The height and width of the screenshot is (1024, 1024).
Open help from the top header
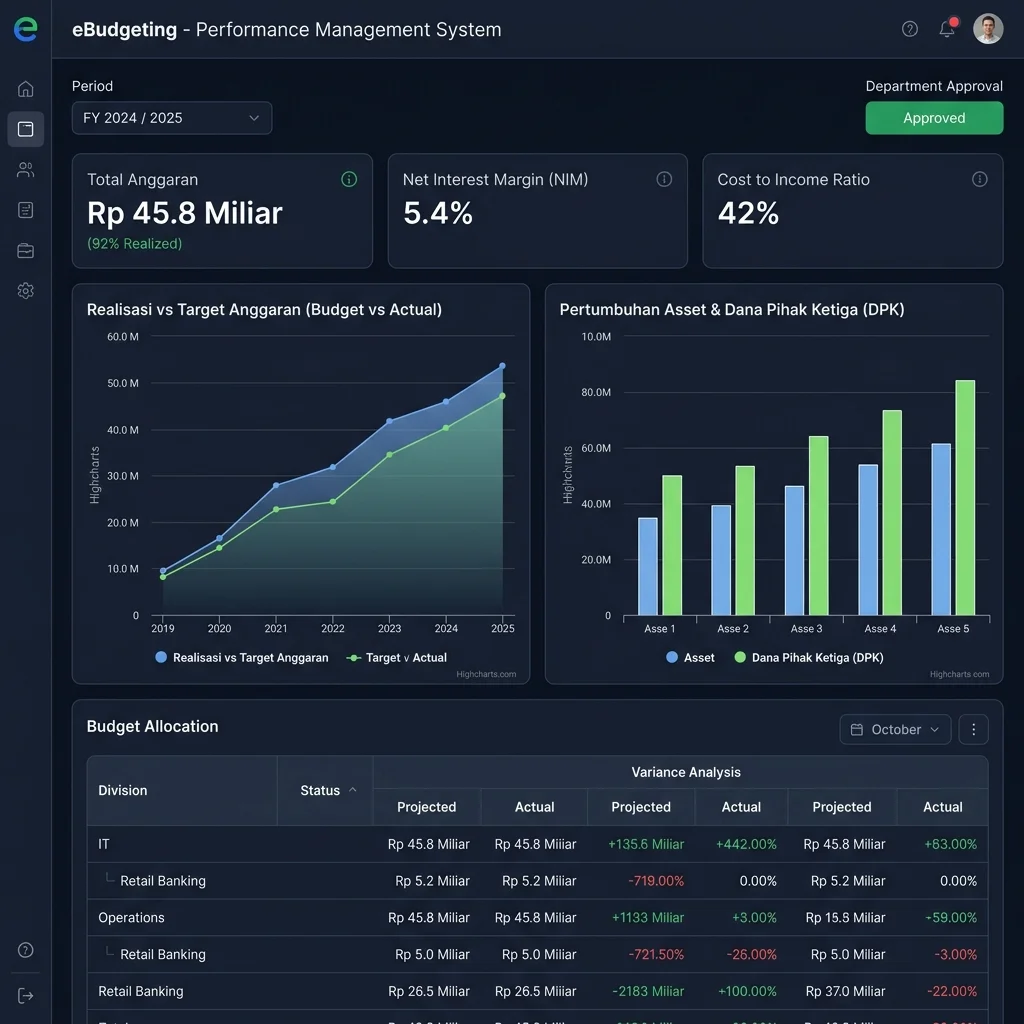(910, 29)
